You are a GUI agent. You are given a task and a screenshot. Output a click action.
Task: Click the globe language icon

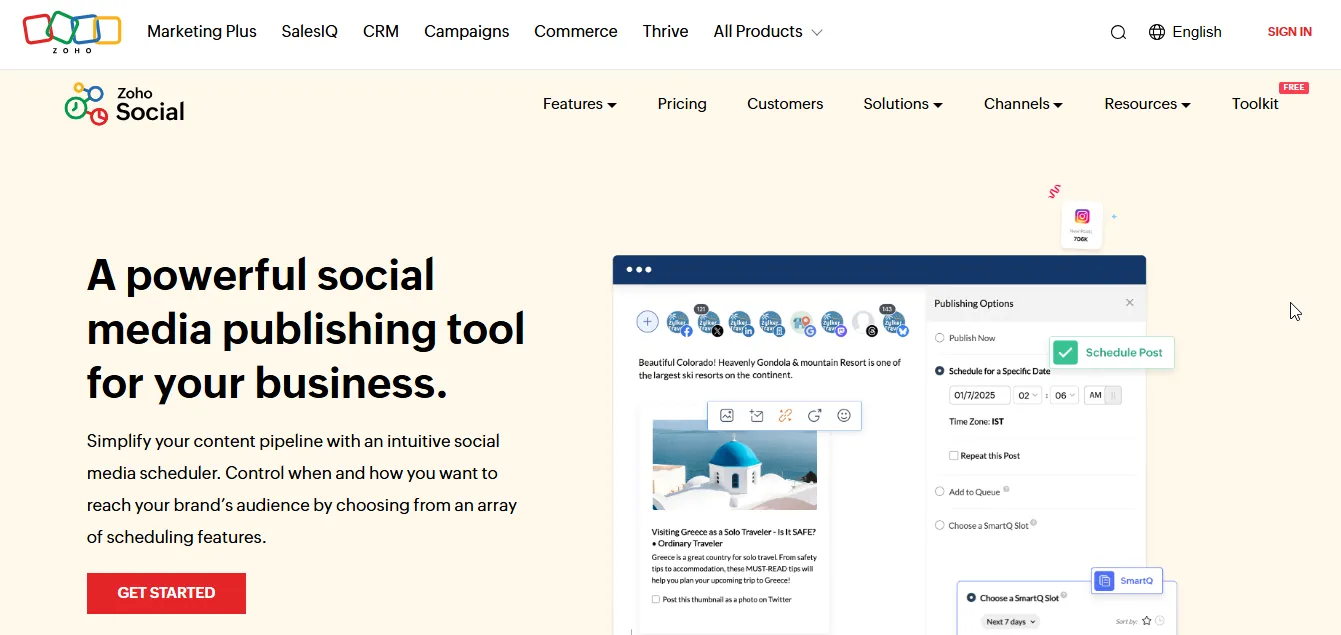point(1157,32)
